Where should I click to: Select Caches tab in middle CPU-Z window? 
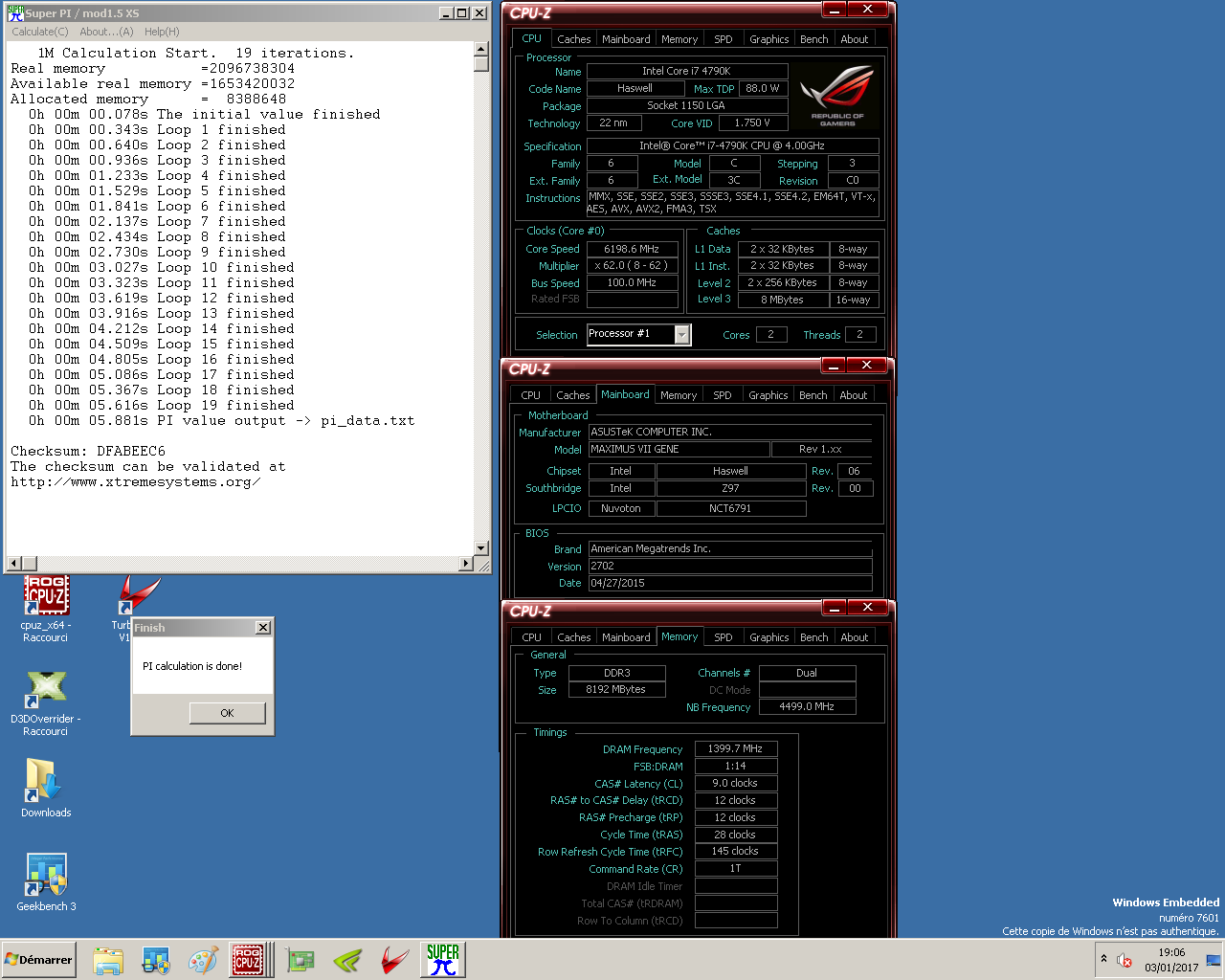tap(573, 395)
